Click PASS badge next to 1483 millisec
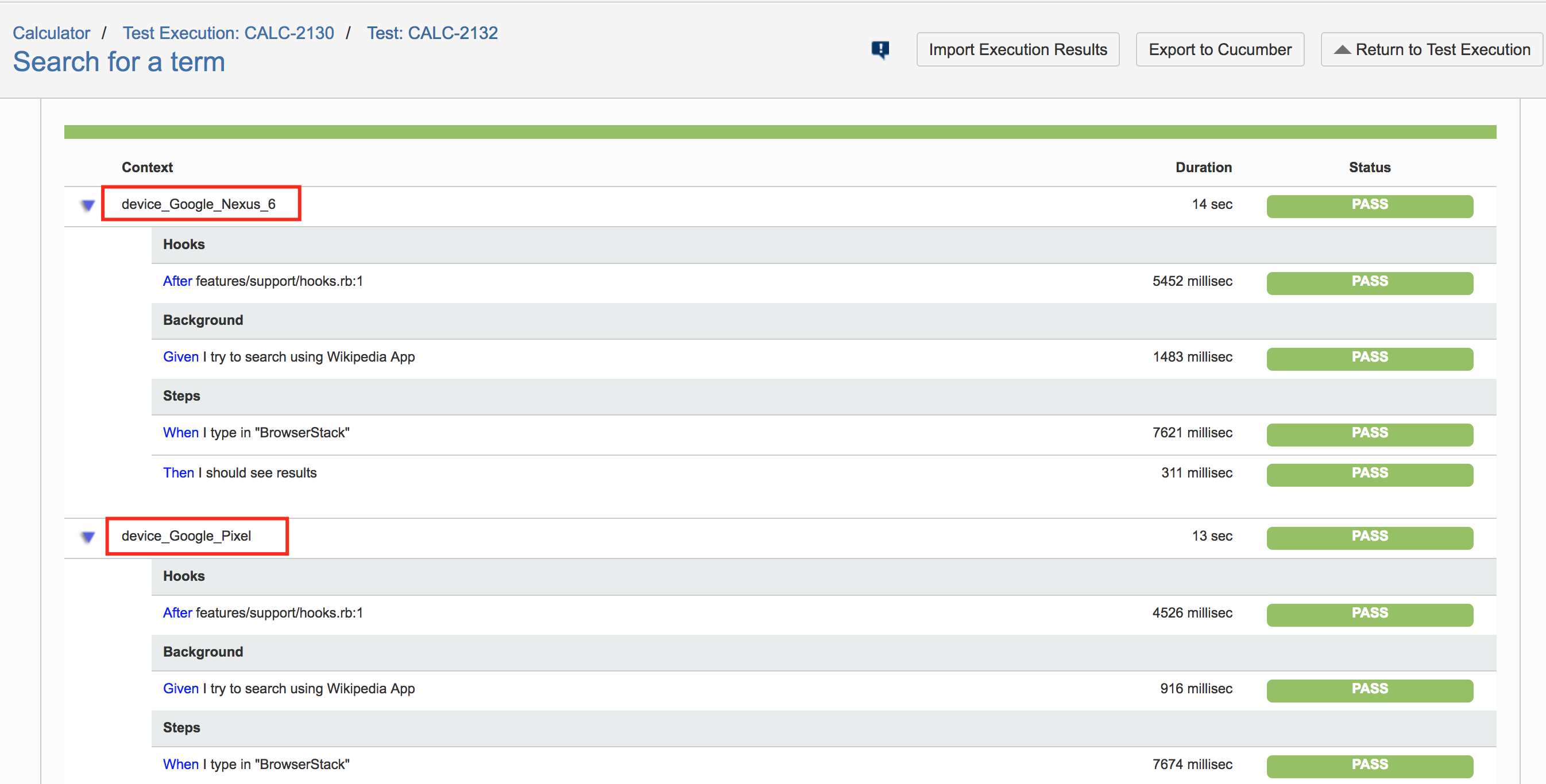Screen dimensions: 1546x784 1370,358
